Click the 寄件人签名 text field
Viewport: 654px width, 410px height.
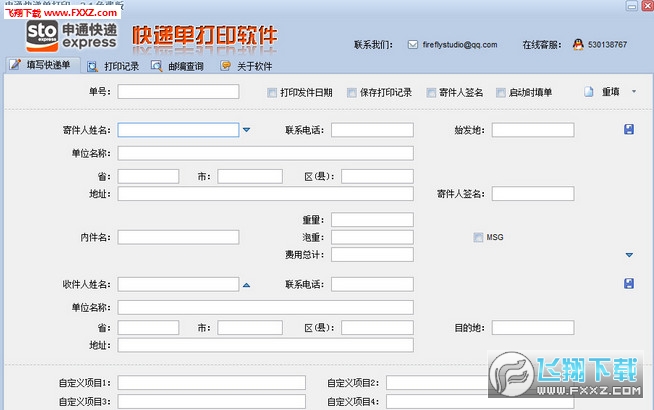coord(533,194)
